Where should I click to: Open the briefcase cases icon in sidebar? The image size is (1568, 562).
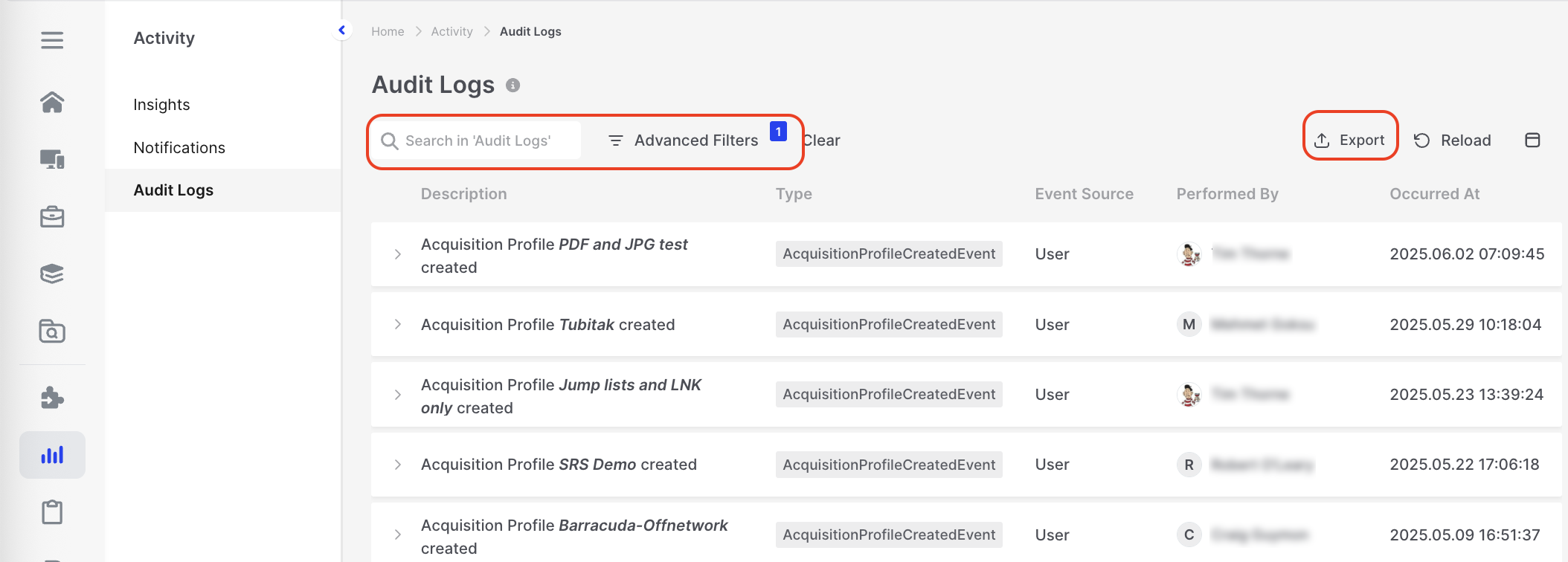[x=52, y=217]
